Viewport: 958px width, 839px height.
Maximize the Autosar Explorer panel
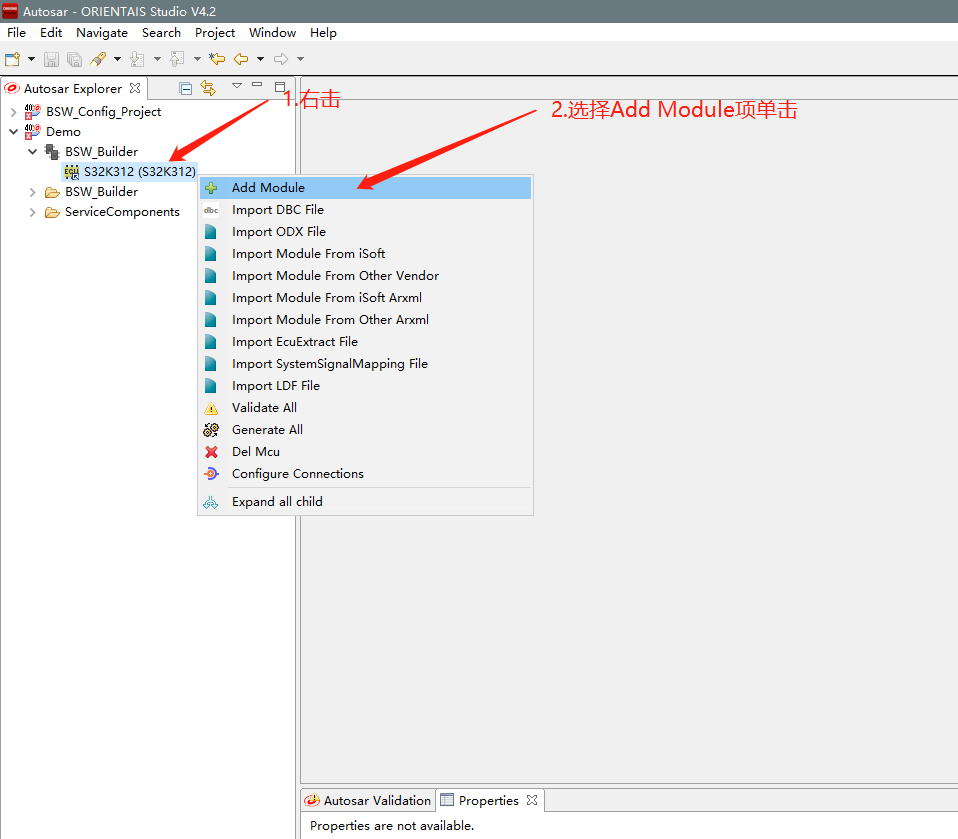280,87
